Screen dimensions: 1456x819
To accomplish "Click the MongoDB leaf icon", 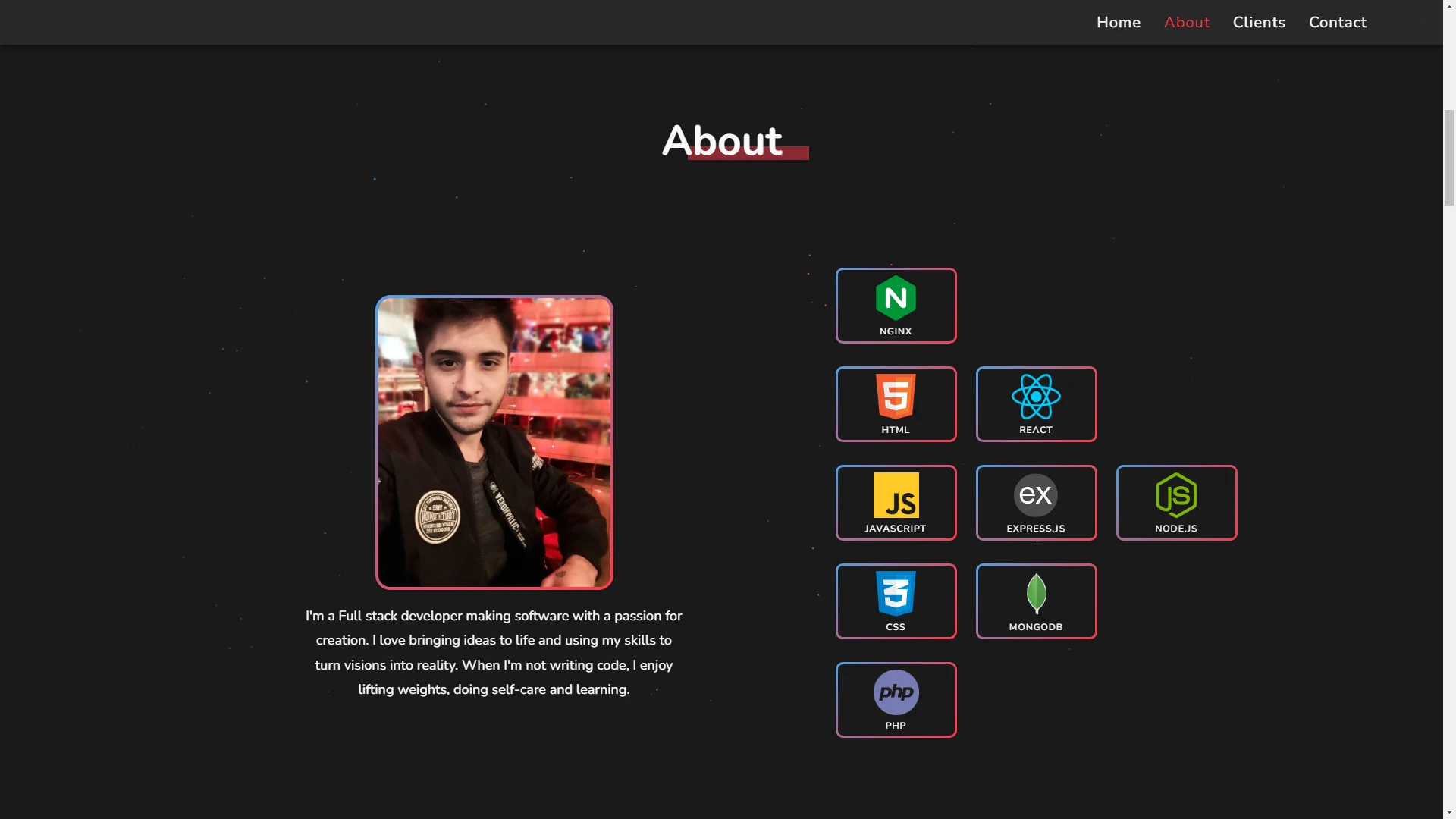I will point(1036,593).
